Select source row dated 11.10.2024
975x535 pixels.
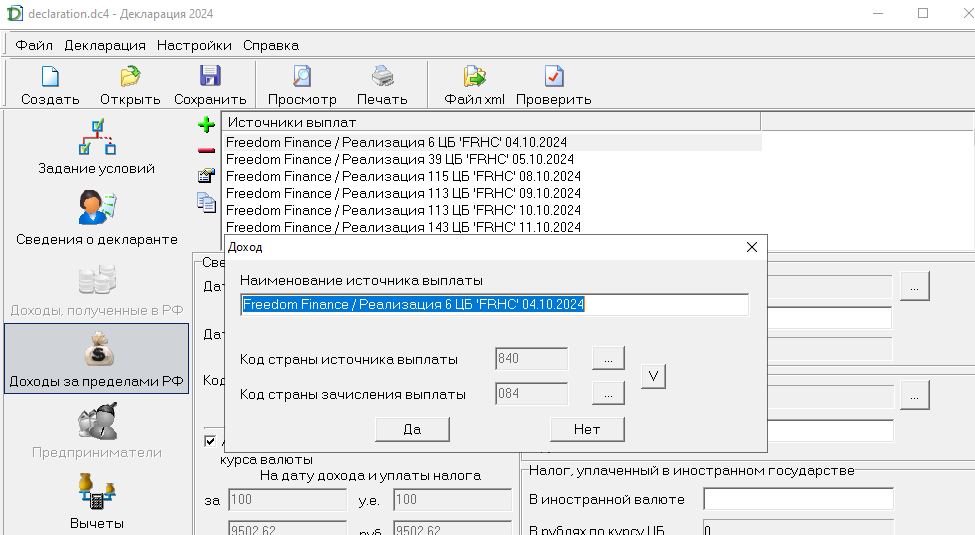coord(492,227)
